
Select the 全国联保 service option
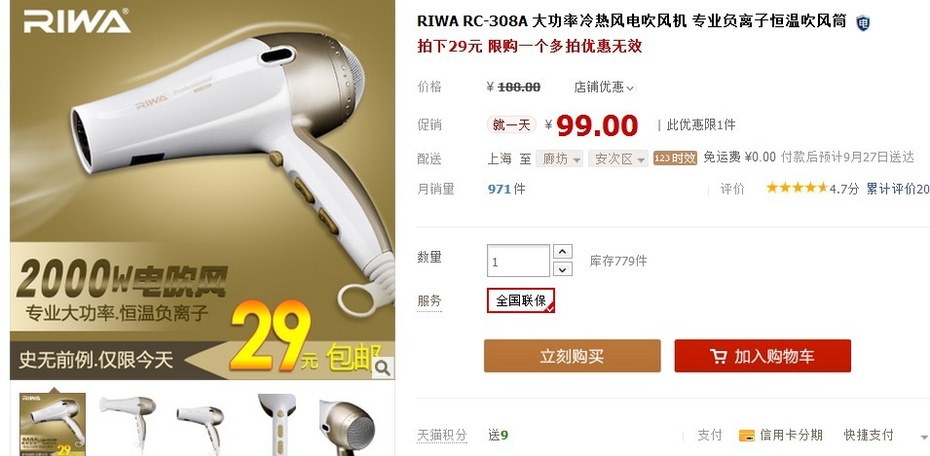tap(521, 301)
